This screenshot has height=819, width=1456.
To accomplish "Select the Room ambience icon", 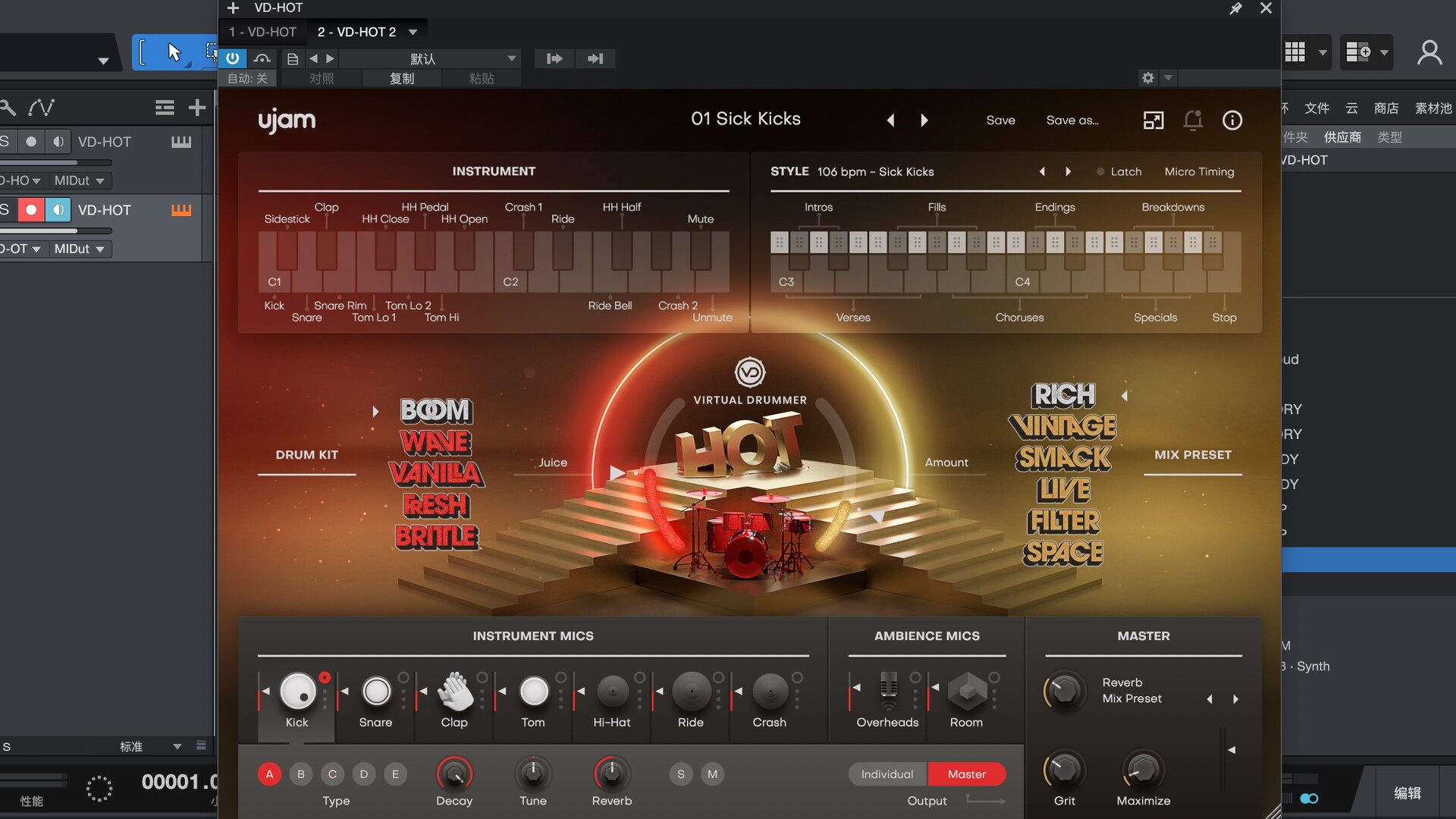I will click(x=967, y=691).
